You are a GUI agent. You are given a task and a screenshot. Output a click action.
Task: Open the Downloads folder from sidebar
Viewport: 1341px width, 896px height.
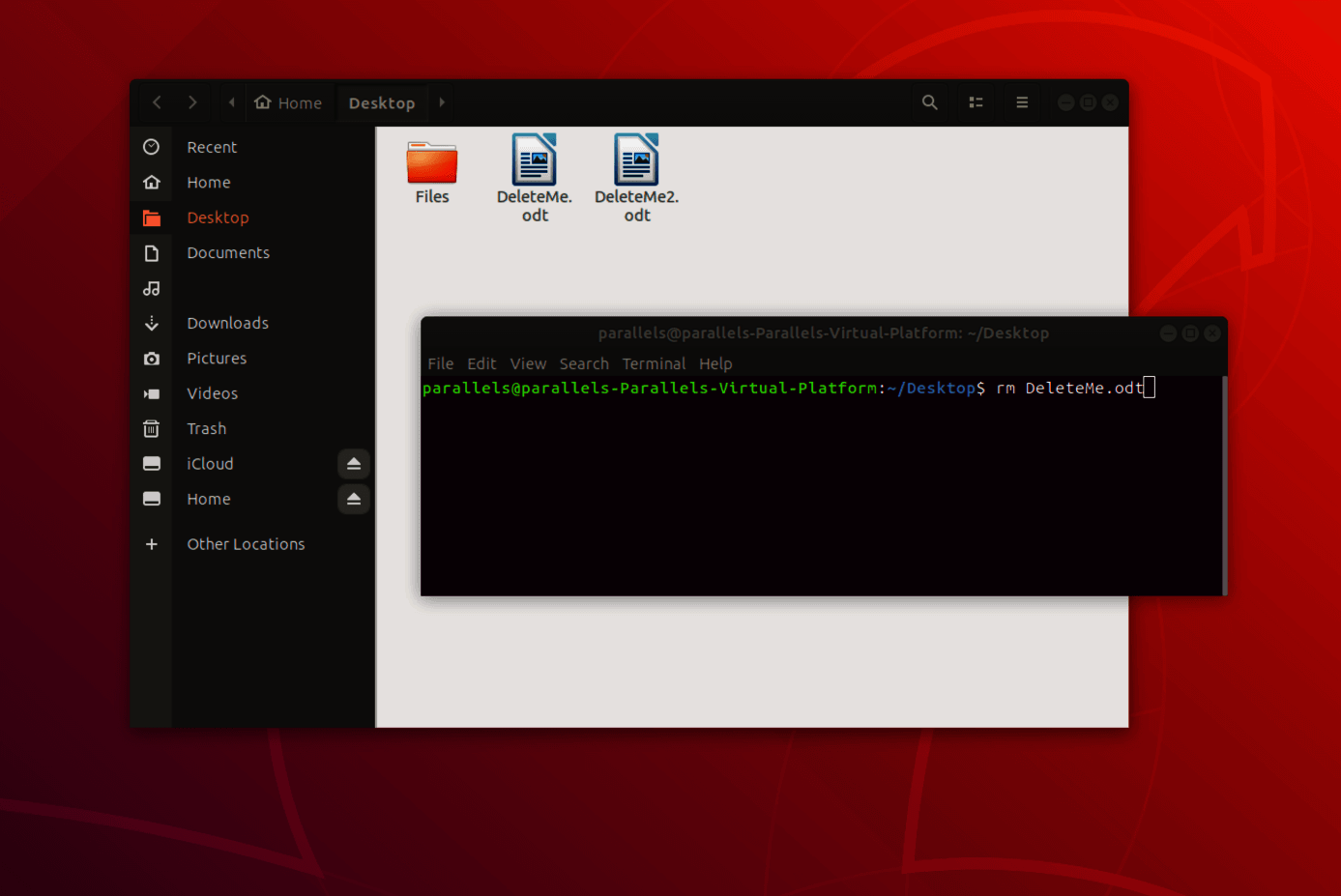coord(227,323)
